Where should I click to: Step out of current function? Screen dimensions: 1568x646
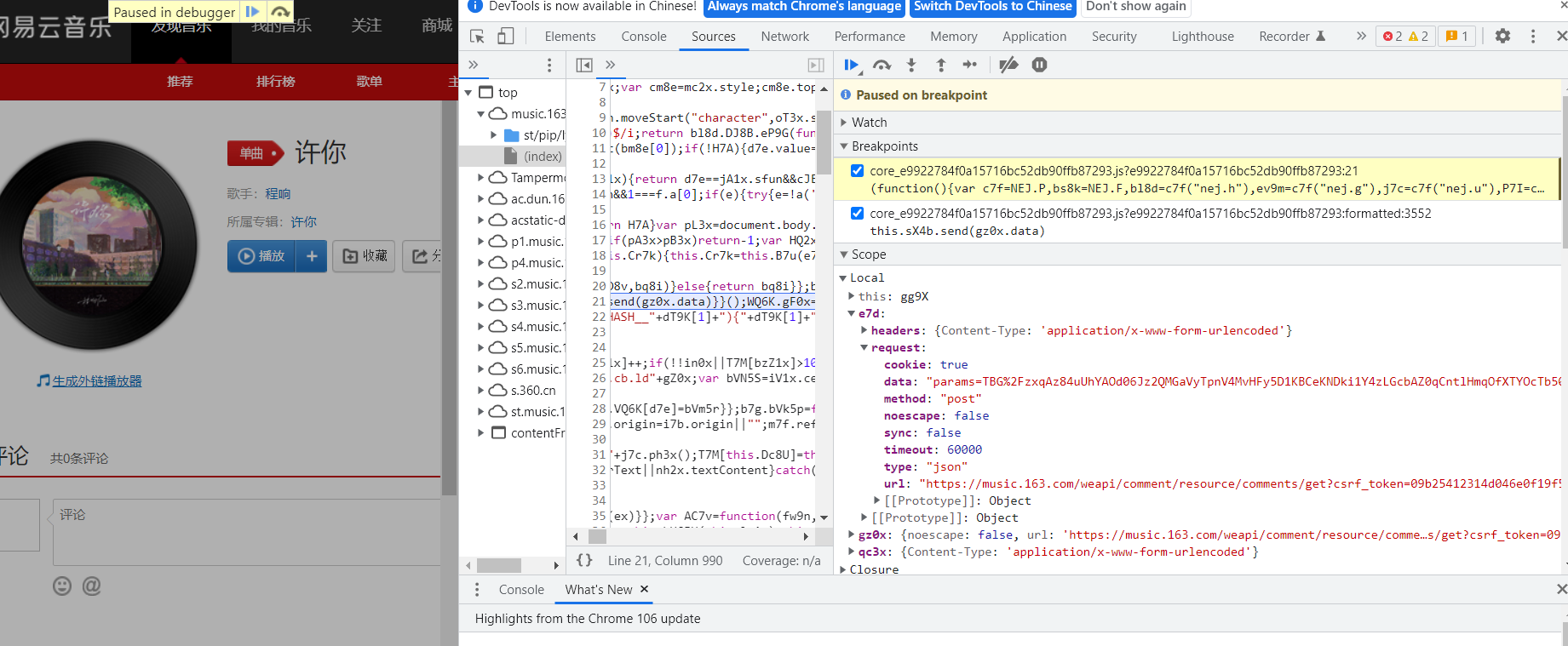click(941, 65)
